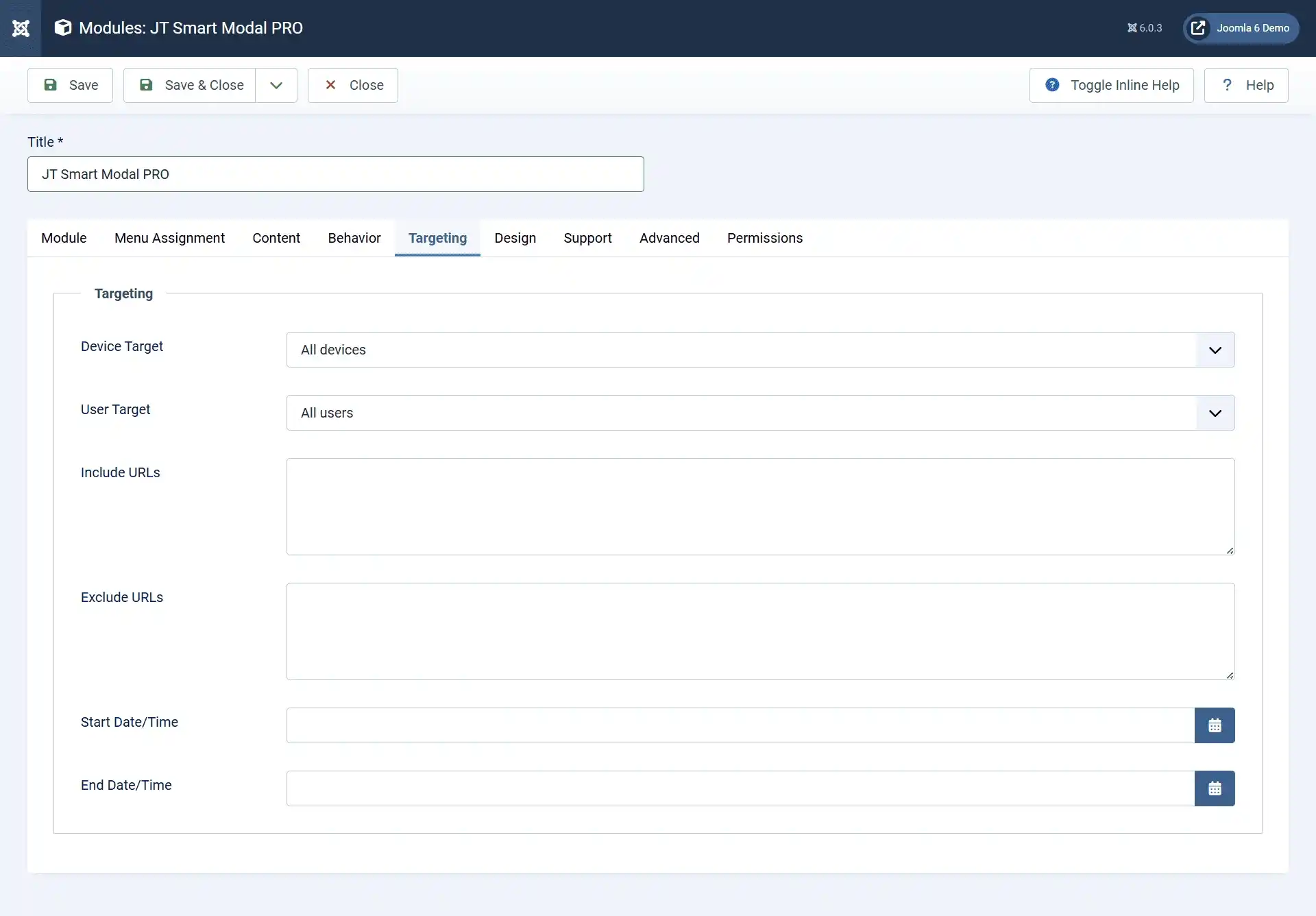Switch to the Module tab
The width and height of the screenshot is (1316, 916).
(64, 238)
